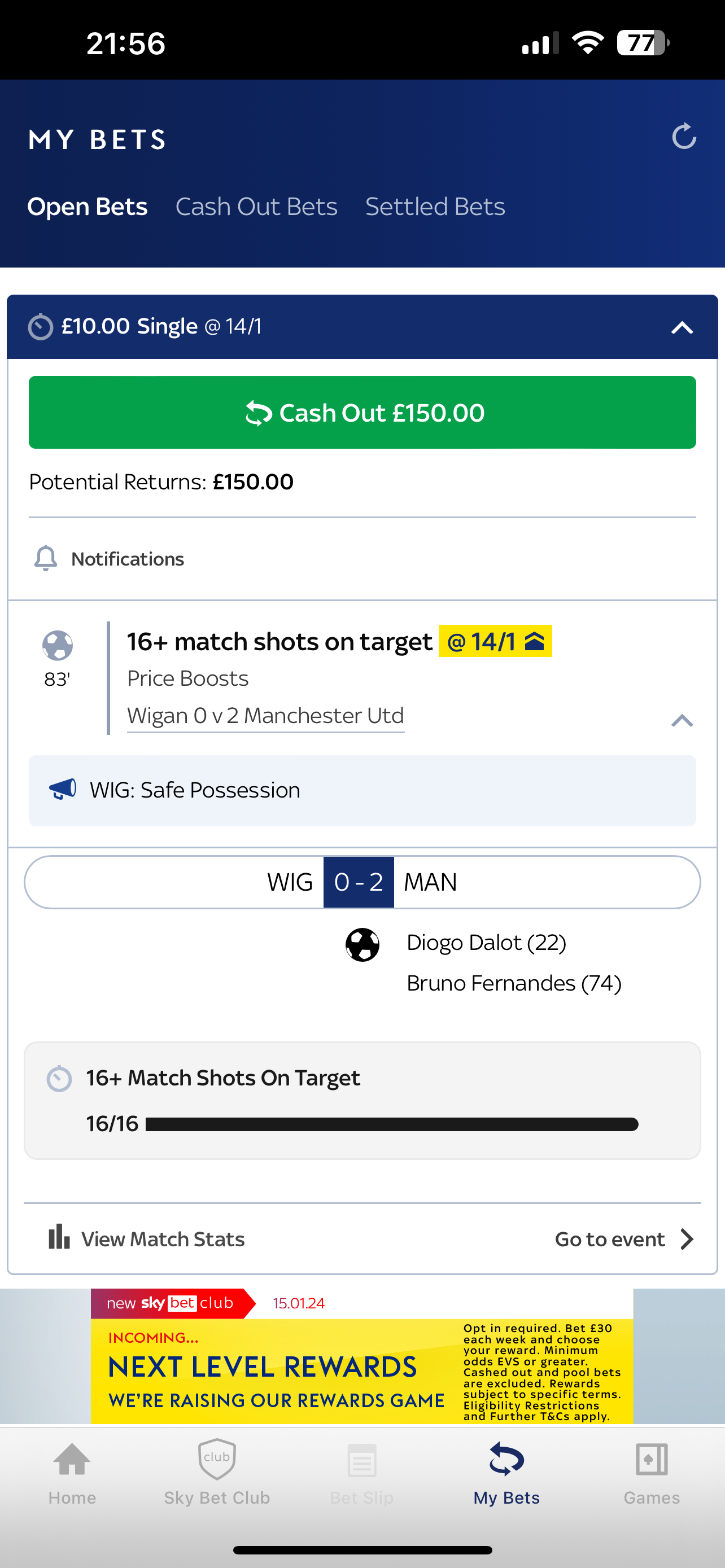
Task: Collapse the £10.00 Single bet header chevron
Action: click(x=682, y=328)
